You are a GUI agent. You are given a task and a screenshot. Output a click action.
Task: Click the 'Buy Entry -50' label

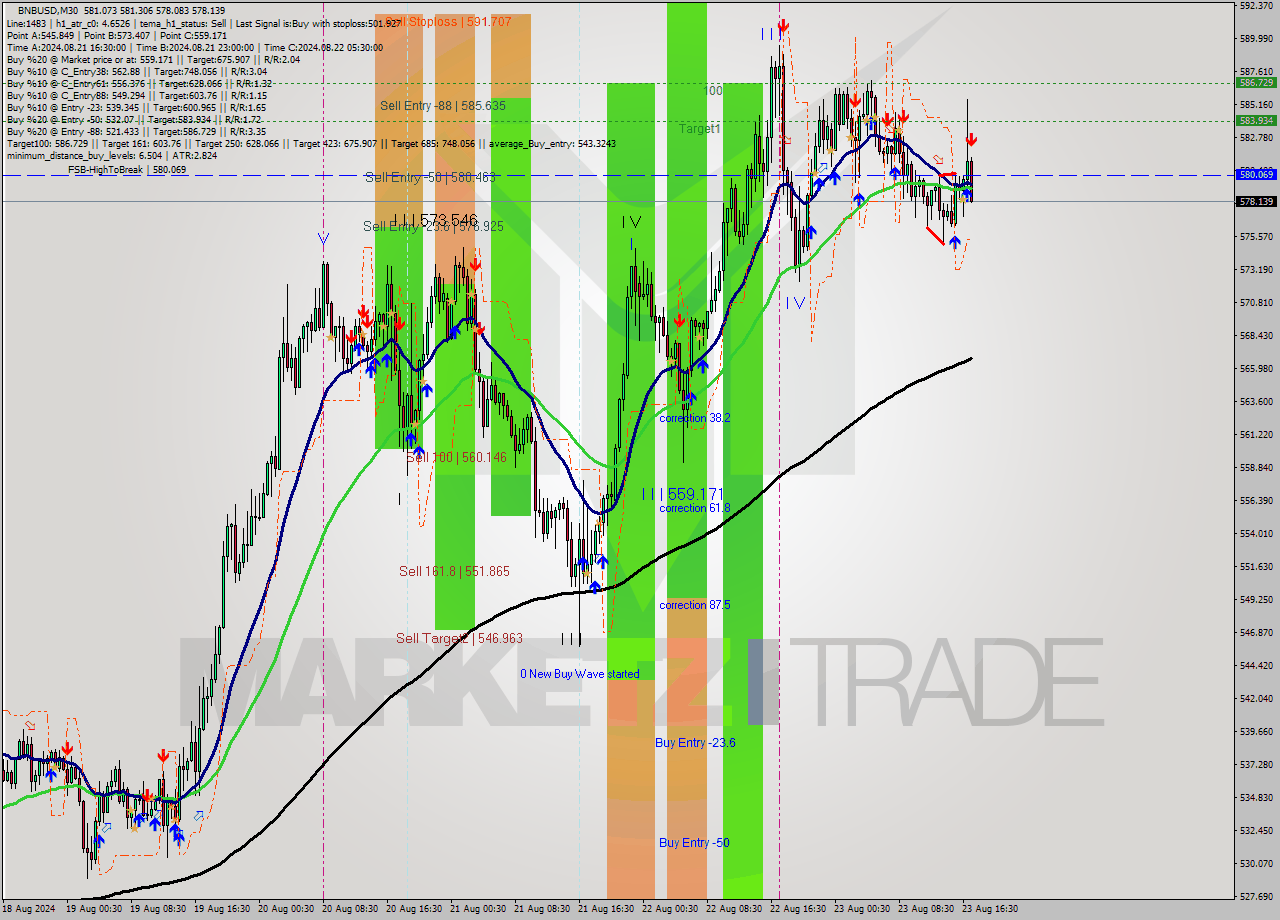tap(694, 842)
